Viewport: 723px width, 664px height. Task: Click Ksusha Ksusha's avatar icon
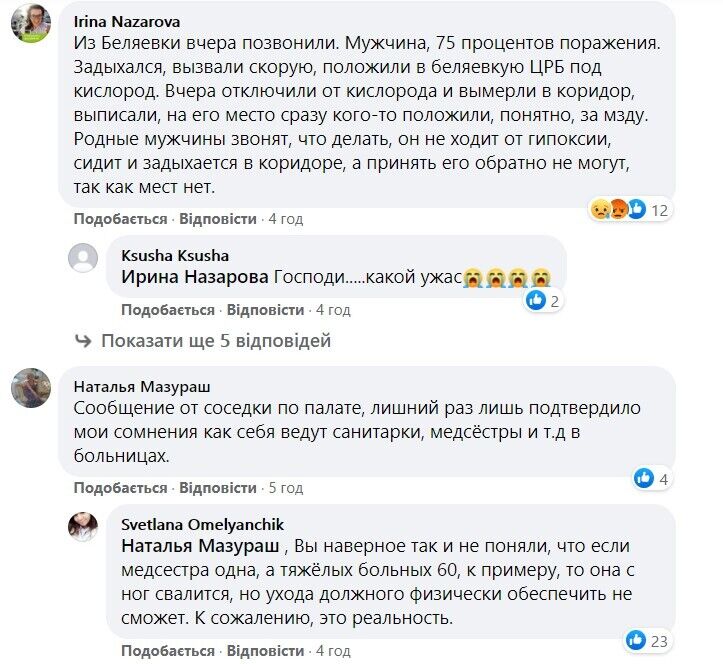click(83, 259)
